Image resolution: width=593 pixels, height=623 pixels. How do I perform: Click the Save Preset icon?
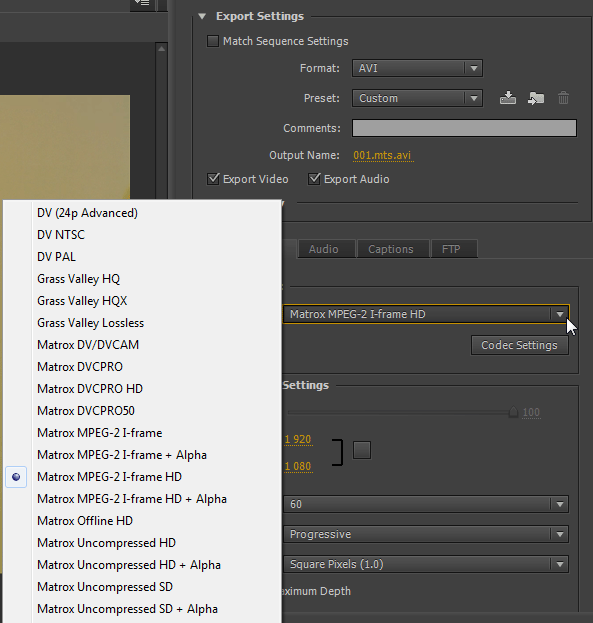click(x=508, y=98)
